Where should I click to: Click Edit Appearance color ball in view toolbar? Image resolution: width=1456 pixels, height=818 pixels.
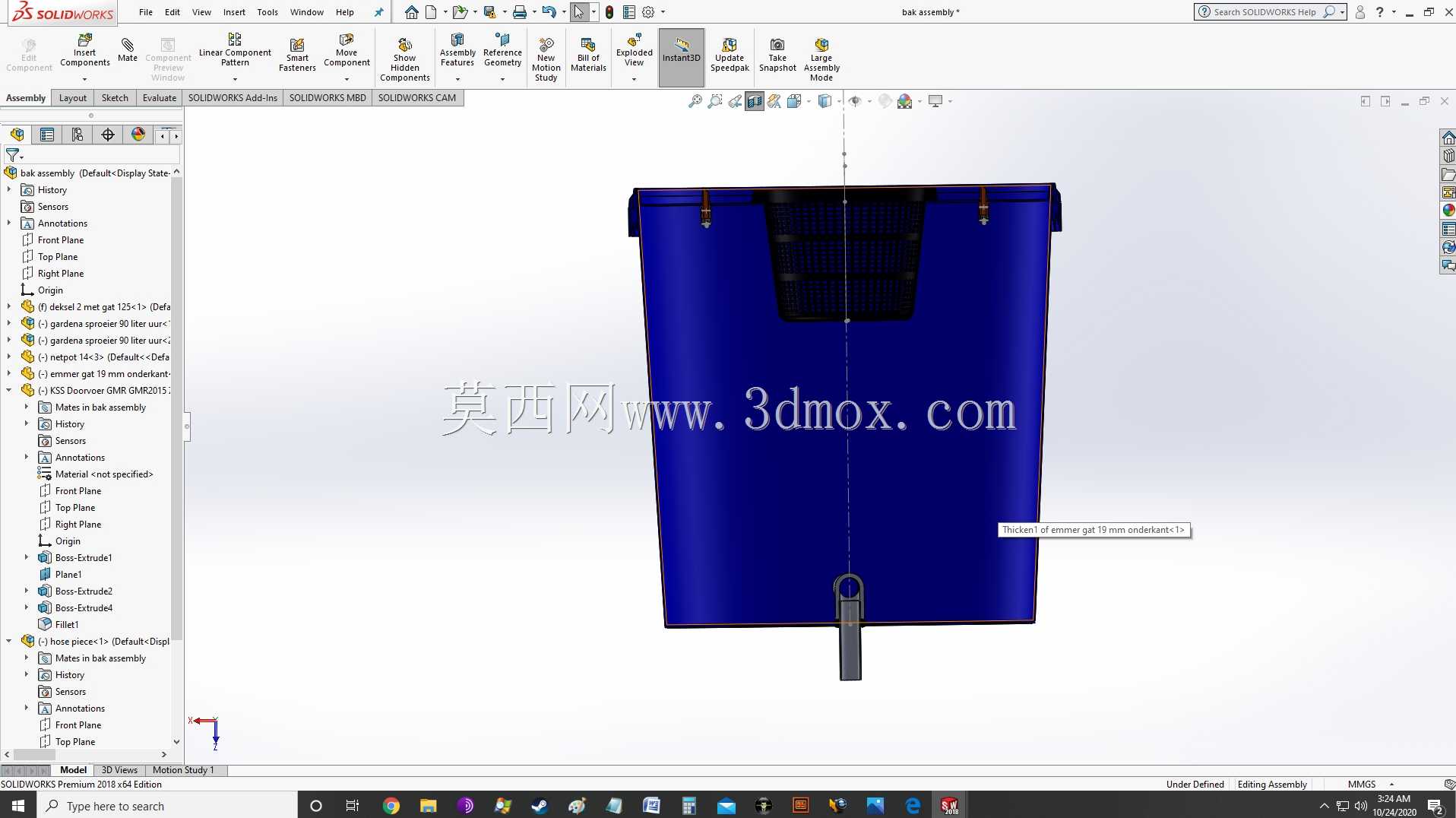904,101
